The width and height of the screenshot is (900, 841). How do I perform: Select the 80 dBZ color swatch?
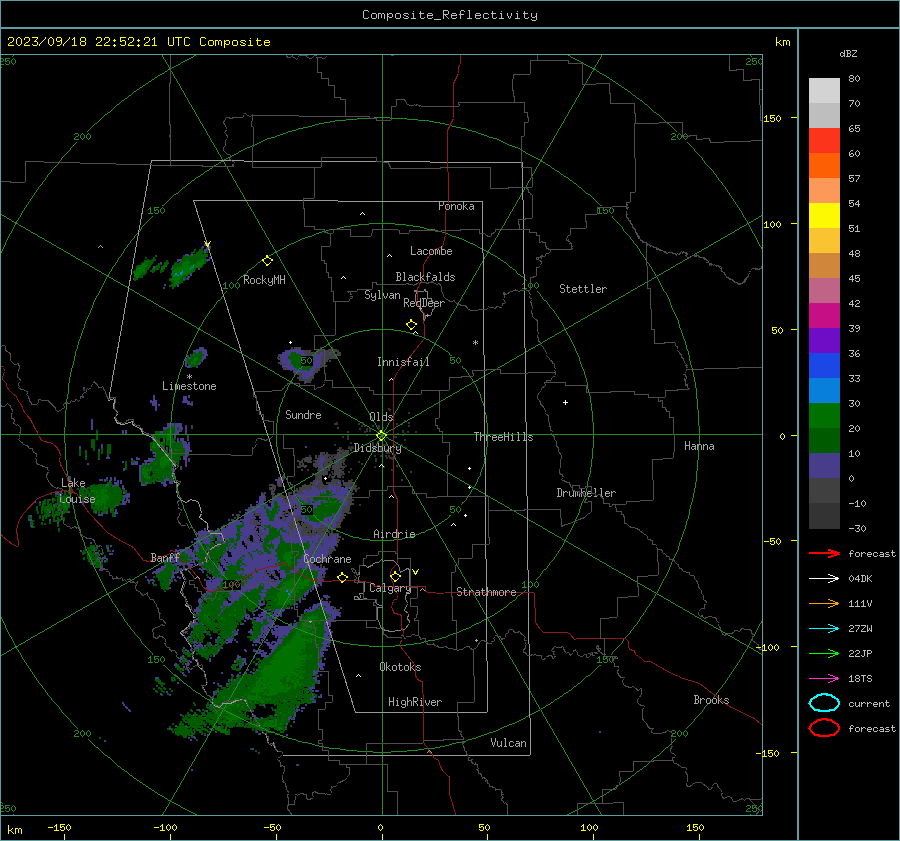click(x=824, y=90)
